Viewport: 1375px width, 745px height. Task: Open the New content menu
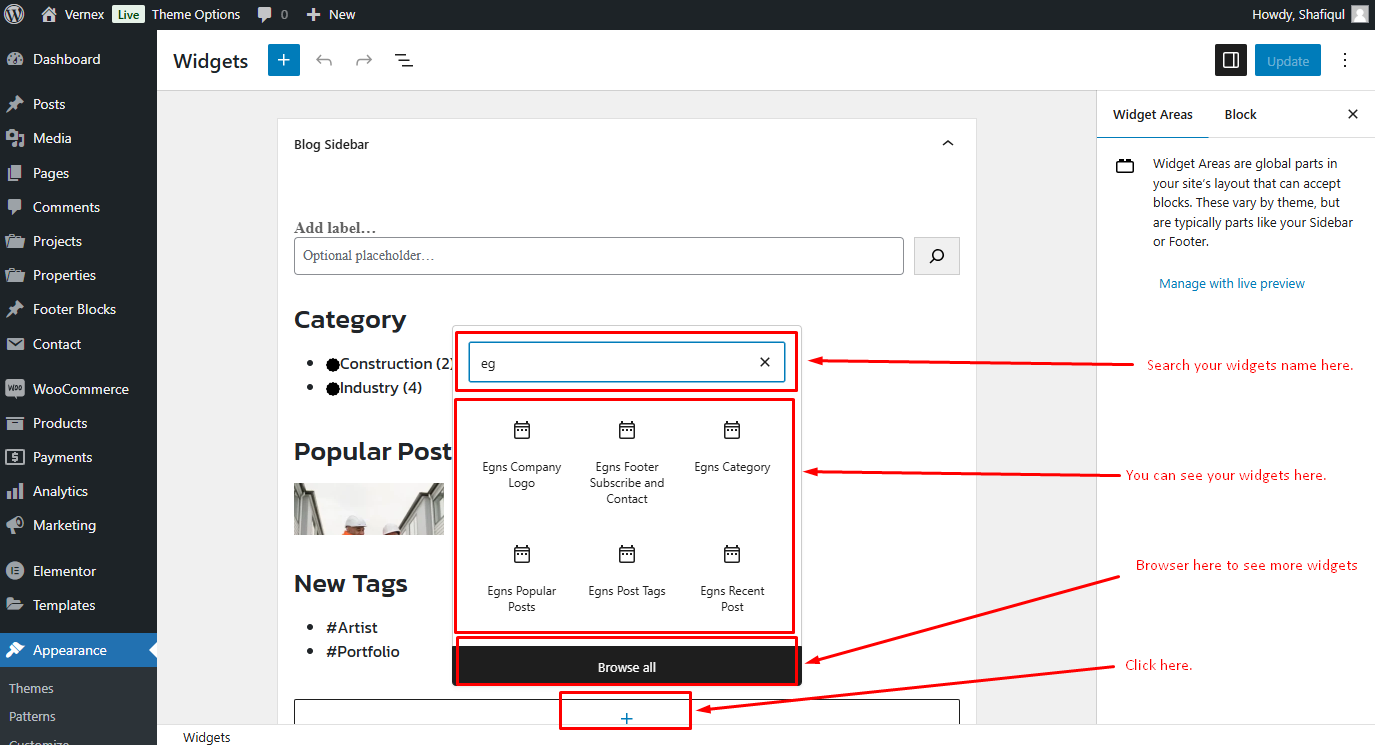click(x=331, y=14)
